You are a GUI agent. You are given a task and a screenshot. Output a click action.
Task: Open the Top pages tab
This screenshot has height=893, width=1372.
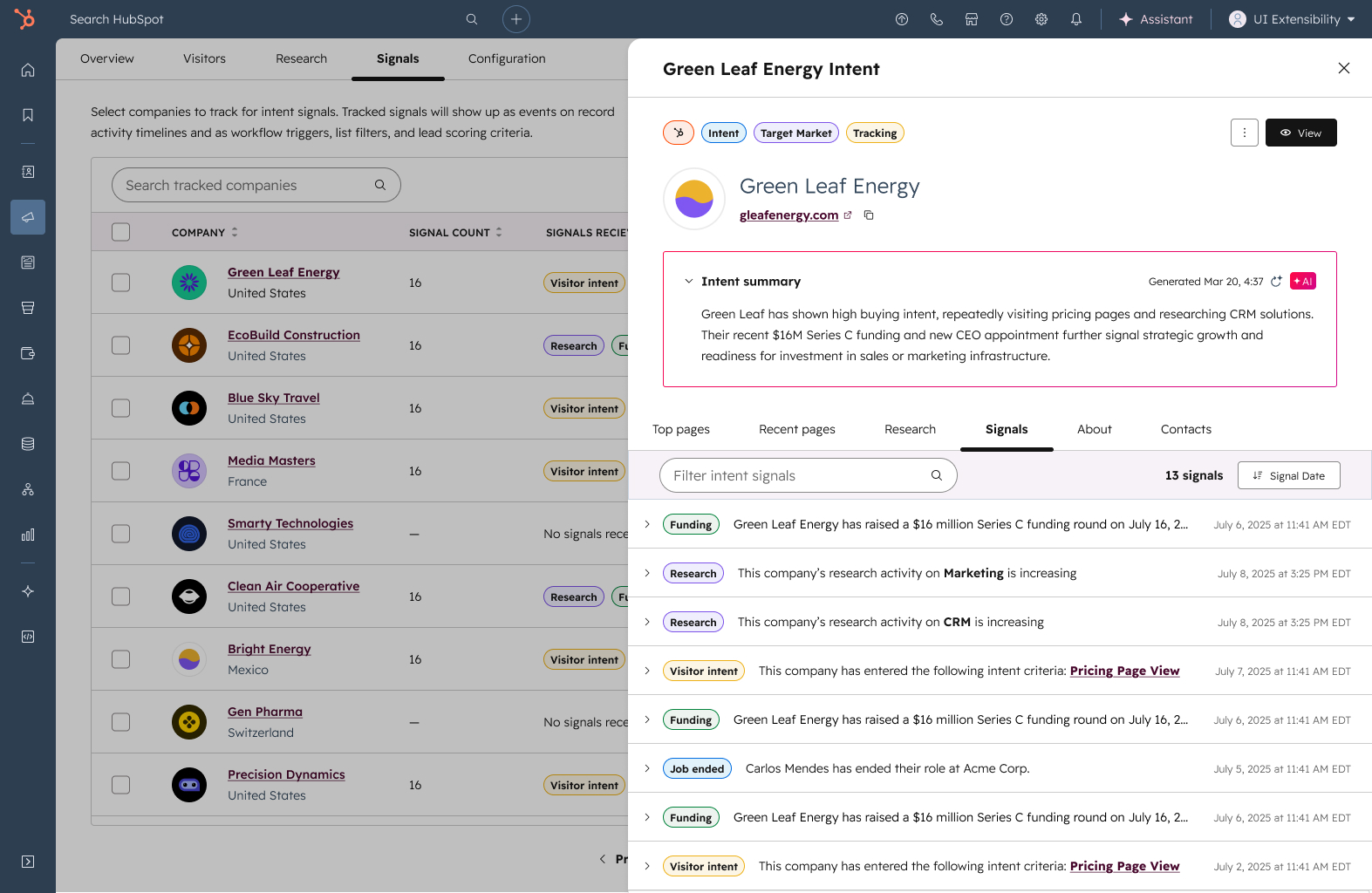click(681, 429)
